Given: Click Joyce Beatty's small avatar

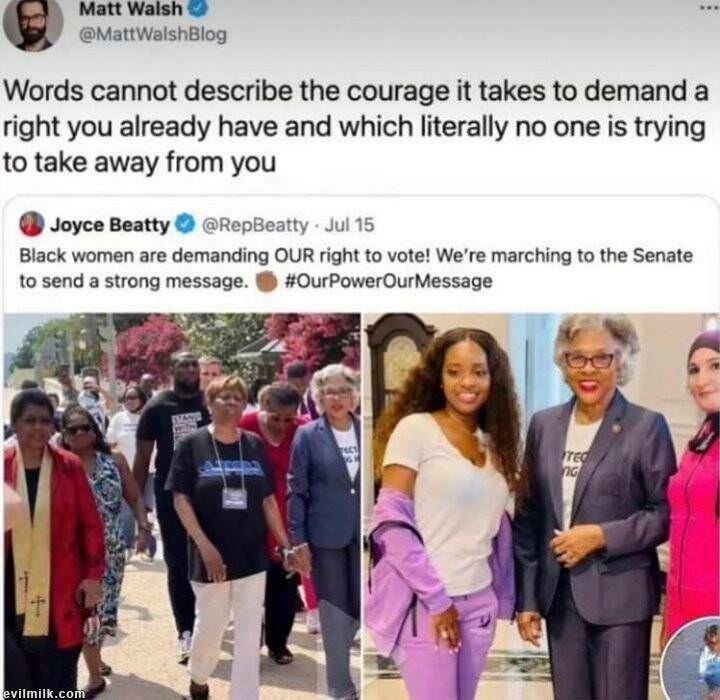Looking at the screenshot, I should click(32, 224).
